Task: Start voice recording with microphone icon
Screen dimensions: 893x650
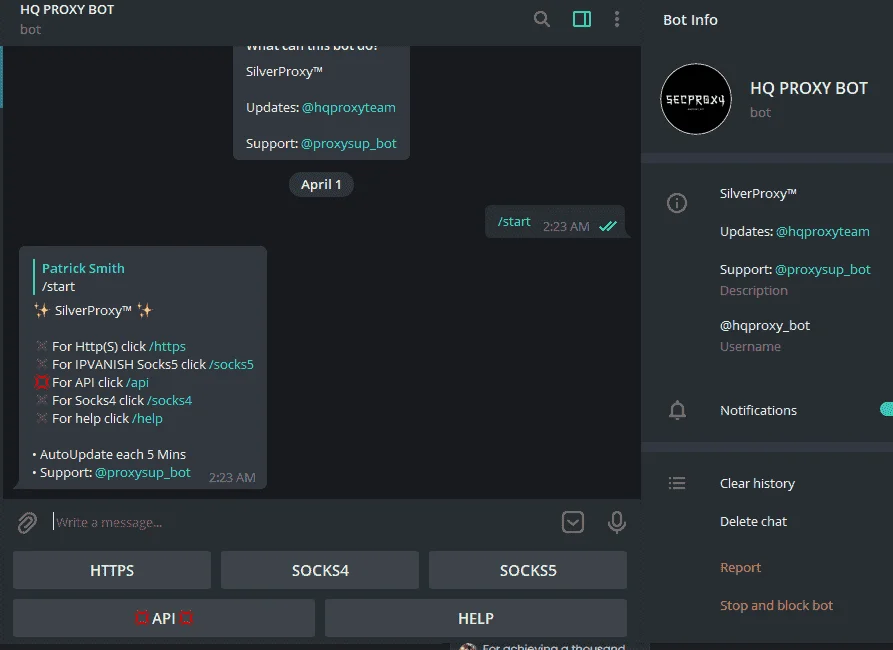Action: click(x=617, y=522)
